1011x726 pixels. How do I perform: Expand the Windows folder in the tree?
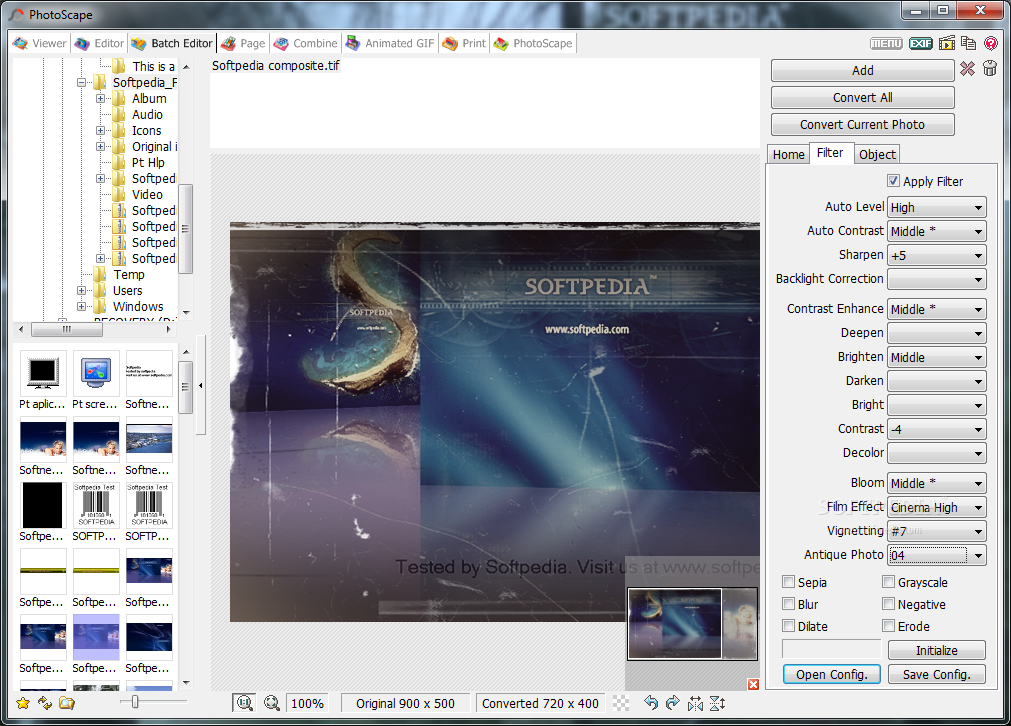tap(81, 306)
